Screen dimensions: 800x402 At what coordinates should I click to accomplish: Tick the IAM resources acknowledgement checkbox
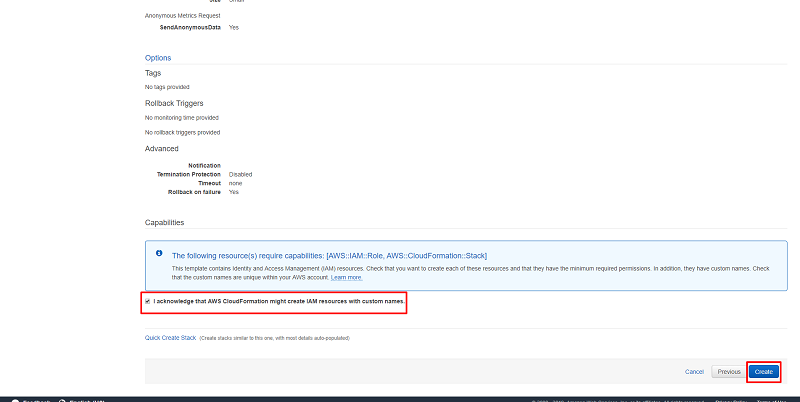pos(147,302)
